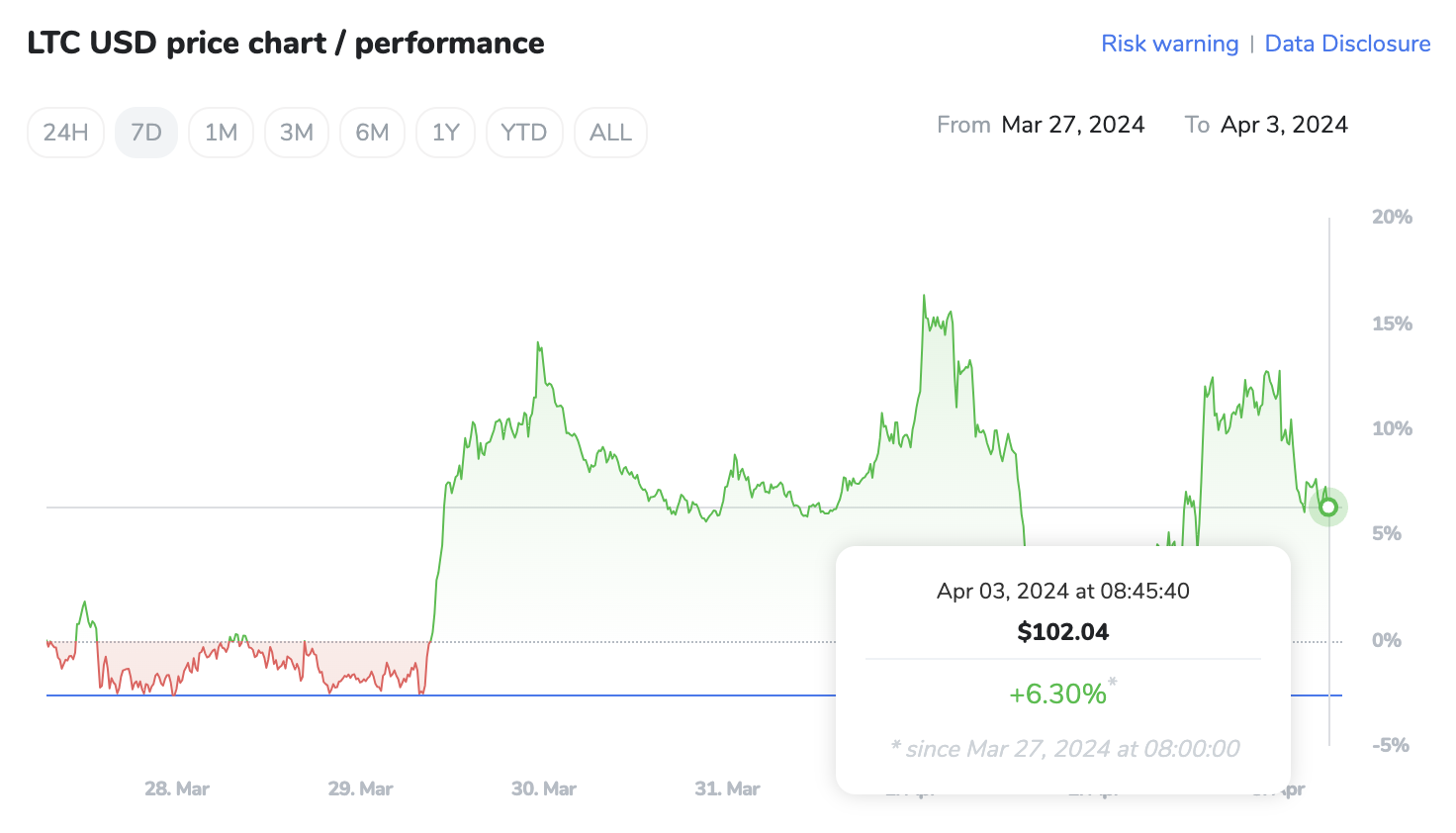Open the 6M performance view
This screenshot has width=1456, height=833.
pos(372,132)
